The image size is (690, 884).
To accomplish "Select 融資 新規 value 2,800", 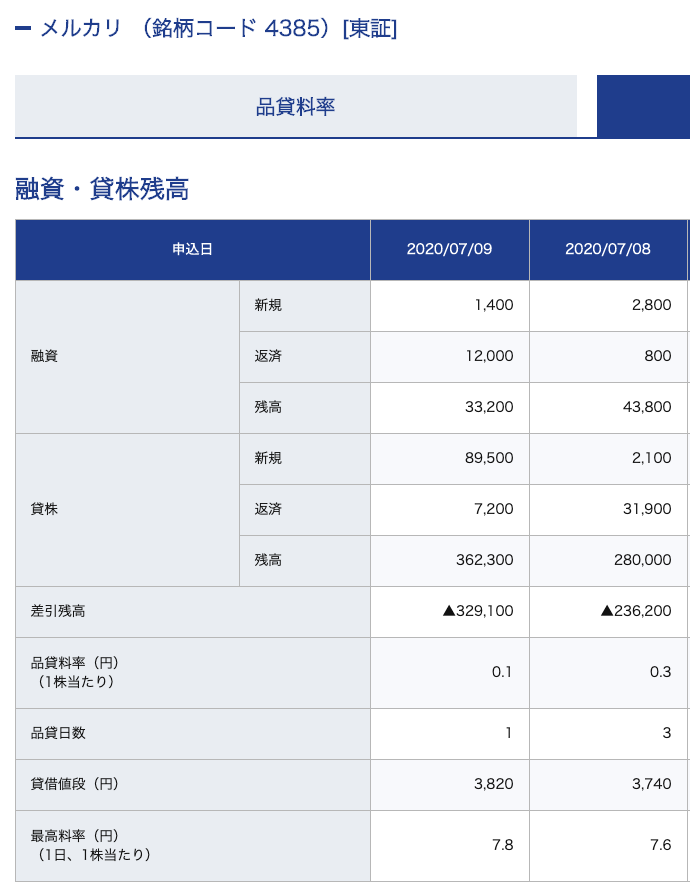I will pos(652,305).
